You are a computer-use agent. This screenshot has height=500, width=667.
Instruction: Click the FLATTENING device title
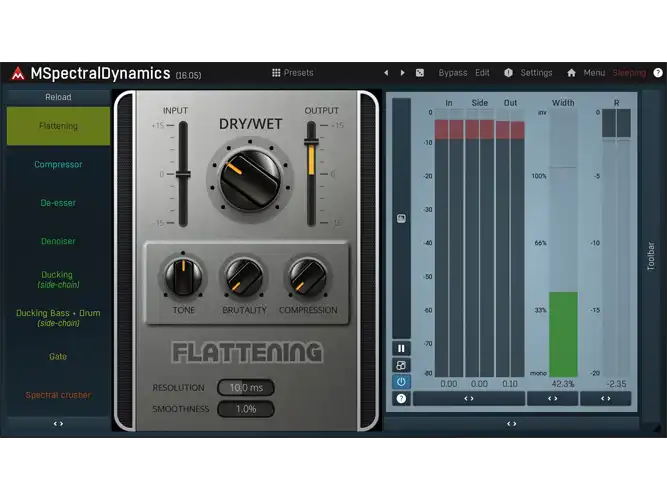(247, 352)
